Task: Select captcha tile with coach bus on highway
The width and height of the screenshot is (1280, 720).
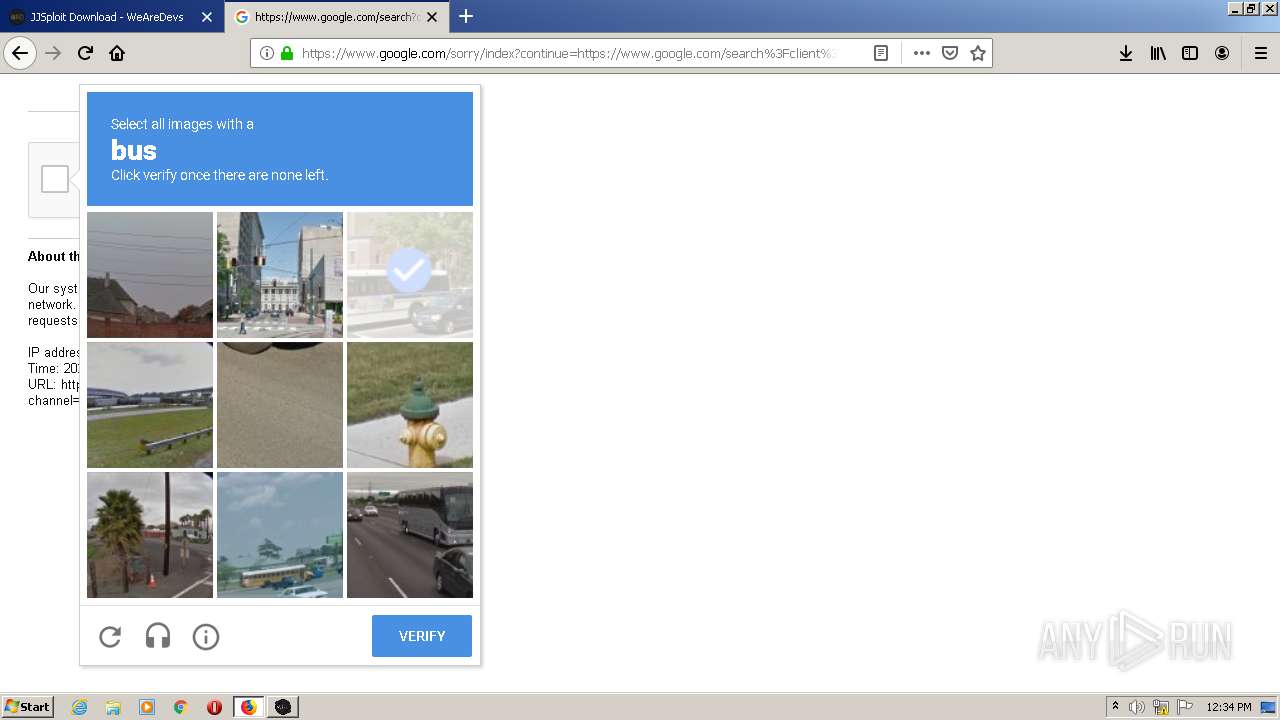Action: tap(410, 535)
